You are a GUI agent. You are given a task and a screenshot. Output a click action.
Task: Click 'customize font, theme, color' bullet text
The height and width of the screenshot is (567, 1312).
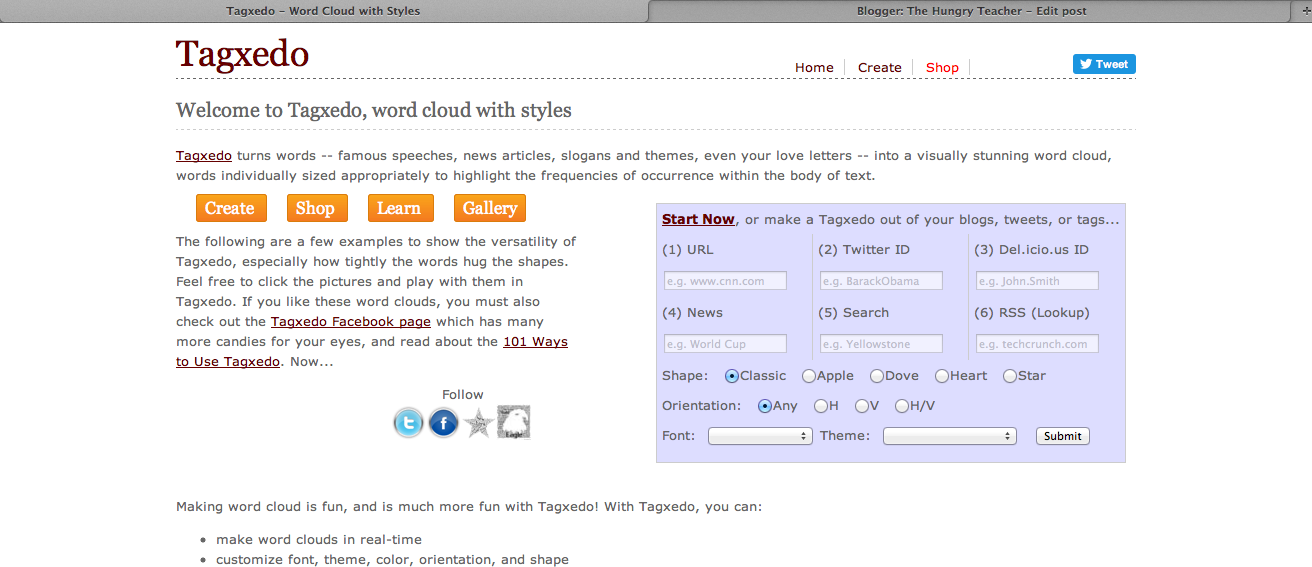[x=392, y=559]
